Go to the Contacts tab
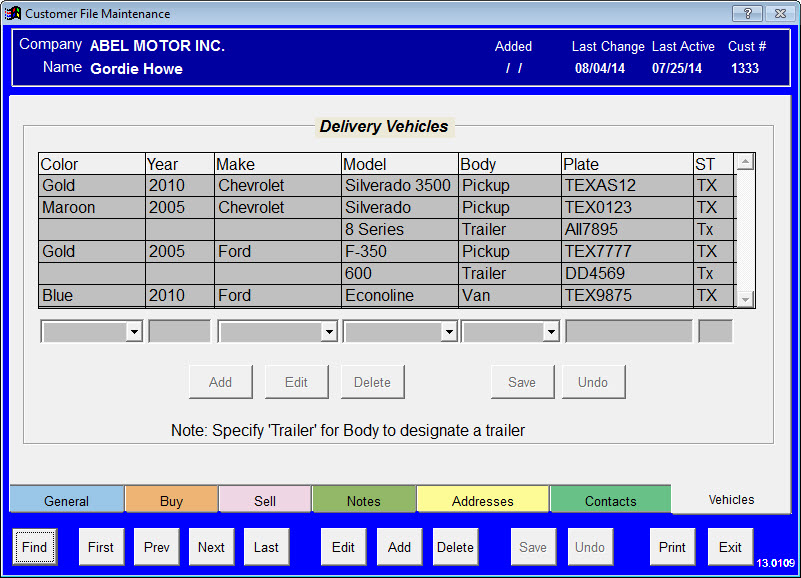Image resolution: width=801 pixels, height=578 pixels. click(x=610, y=500)
